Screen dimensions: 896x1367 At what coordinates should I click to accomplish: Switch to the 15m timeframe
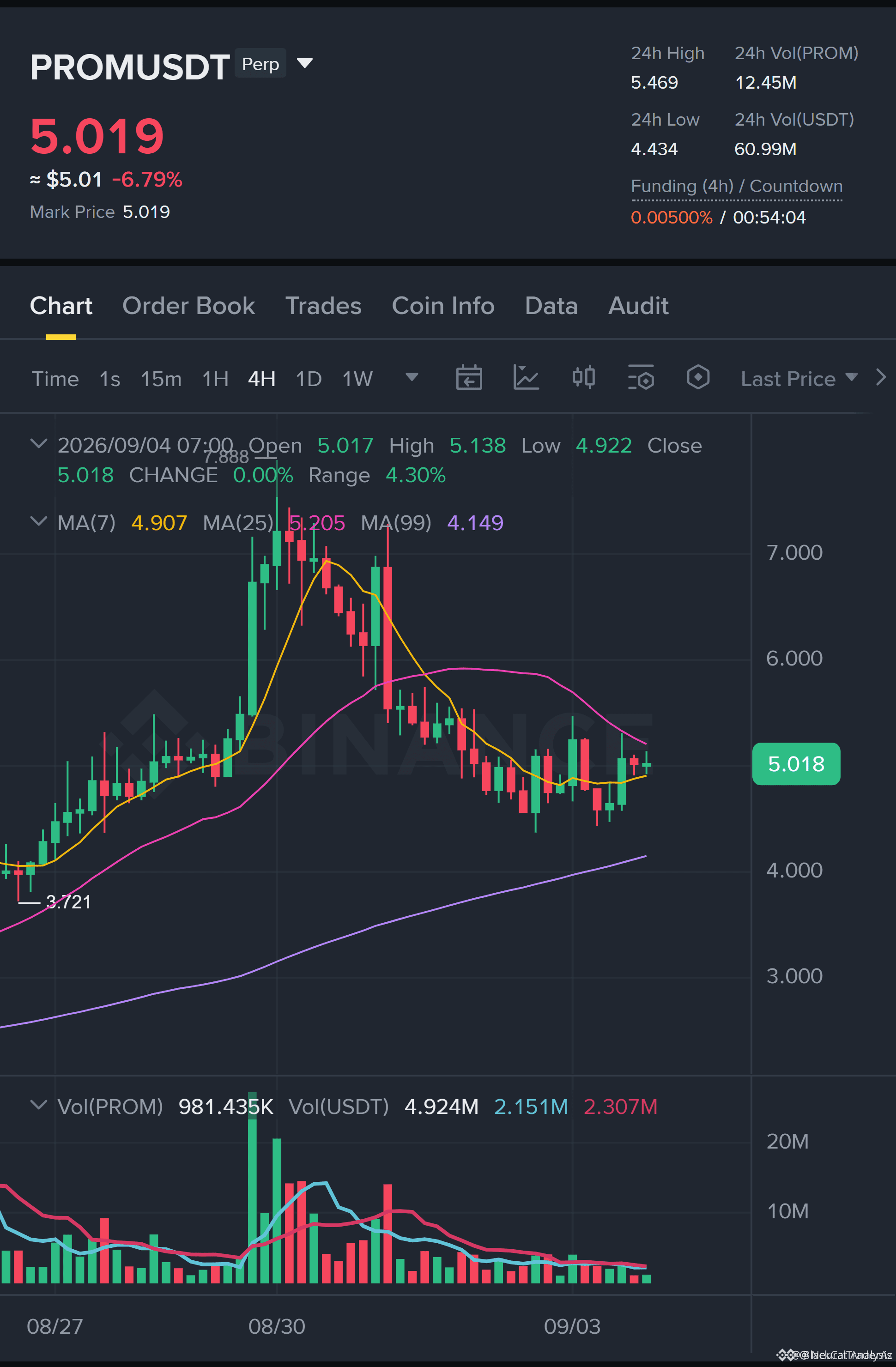[x=161, y=379]
